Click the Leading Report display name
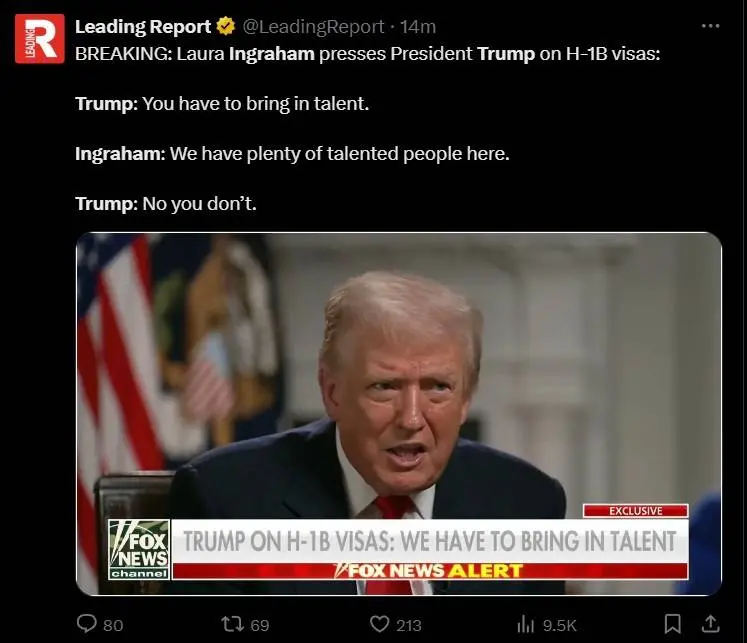Viewport: 747px width, 643px height. tap(143, 27)
